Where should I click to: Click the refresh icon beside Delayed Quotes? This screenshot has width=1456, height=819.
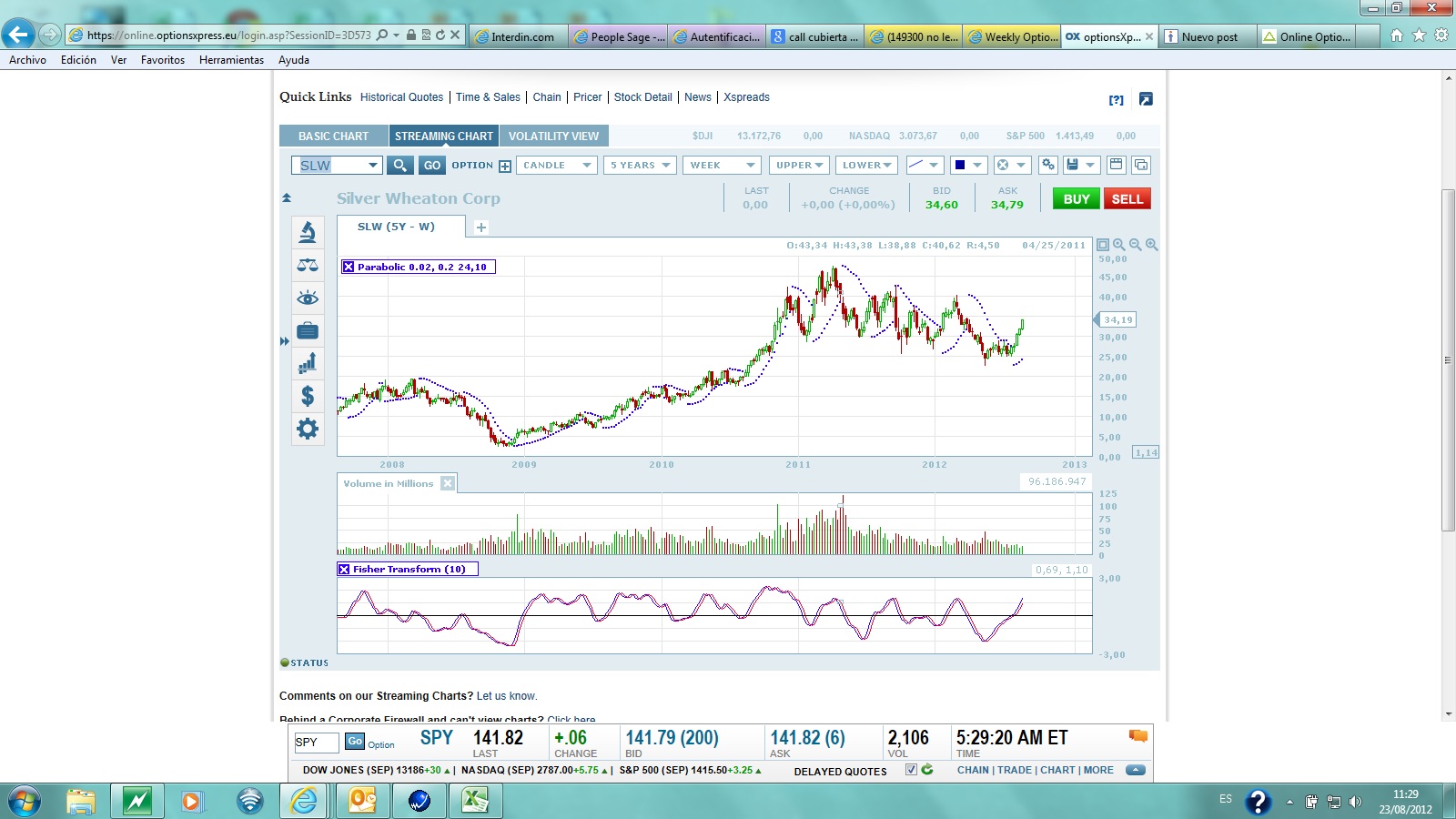[927, 770]
